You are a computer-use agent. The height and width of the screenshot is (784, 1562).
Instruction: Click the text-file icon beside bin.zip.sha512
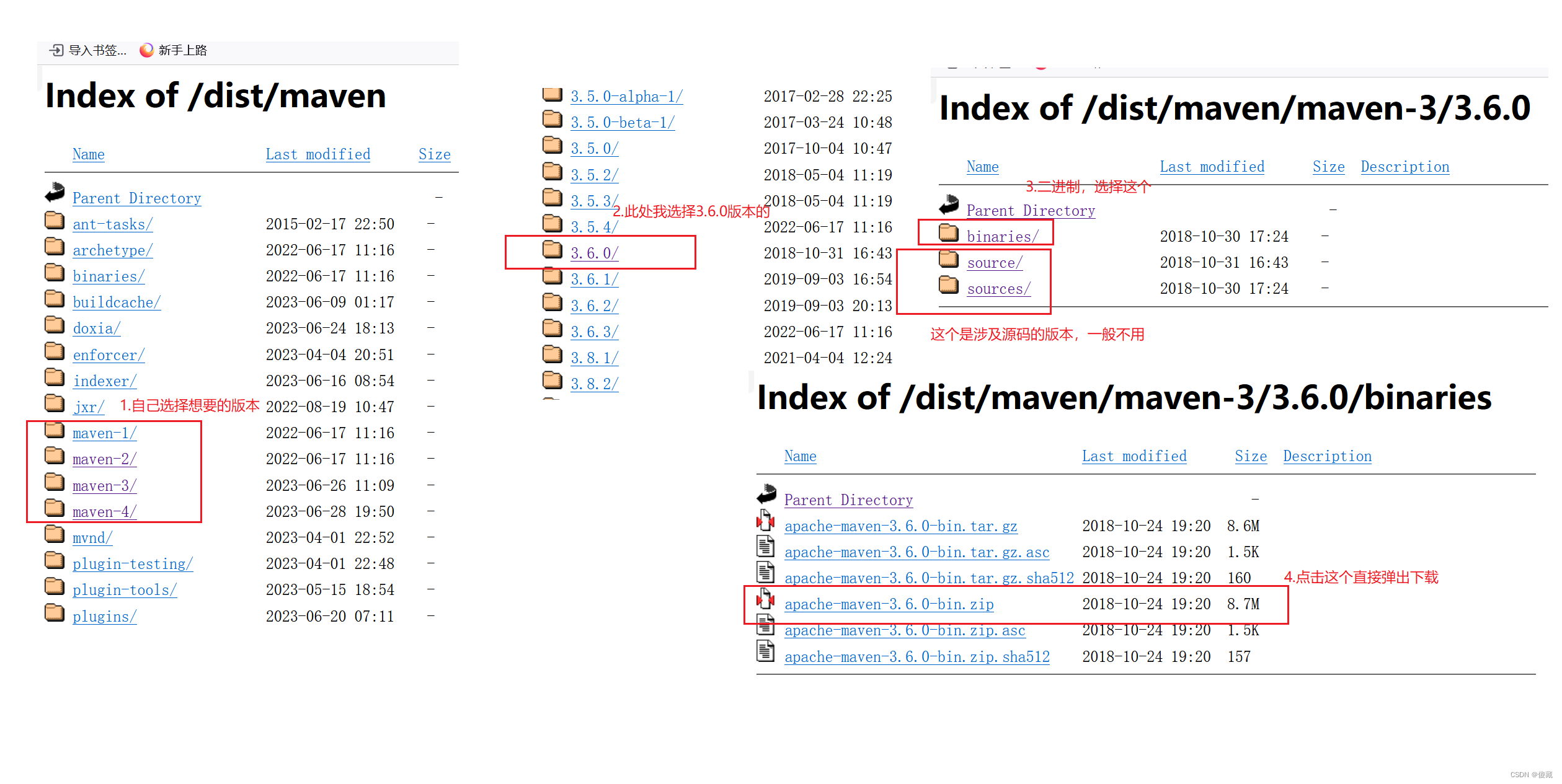point(766,652)
